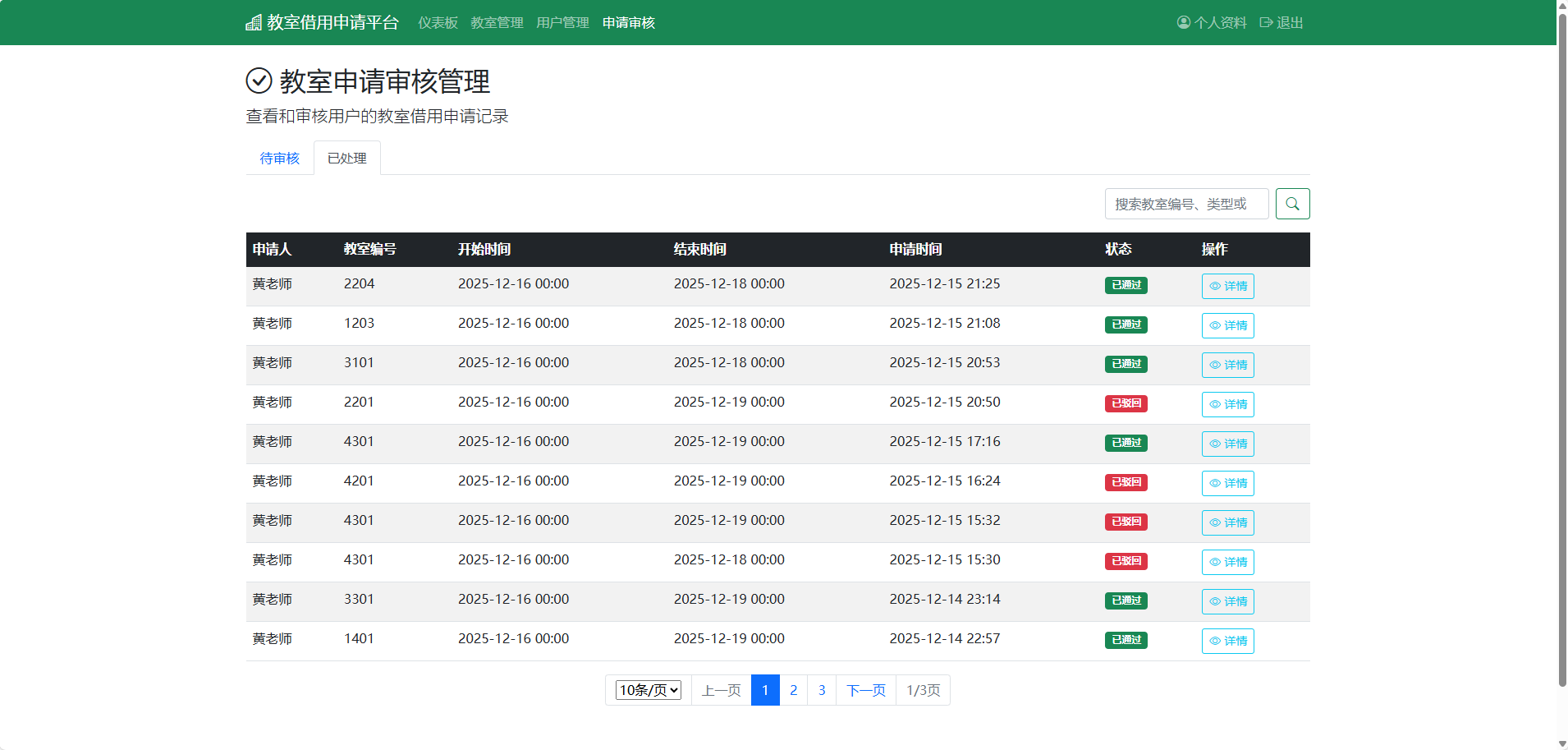View 详情 for row applied 2025-12-15 15:32

coord(1227,522)
